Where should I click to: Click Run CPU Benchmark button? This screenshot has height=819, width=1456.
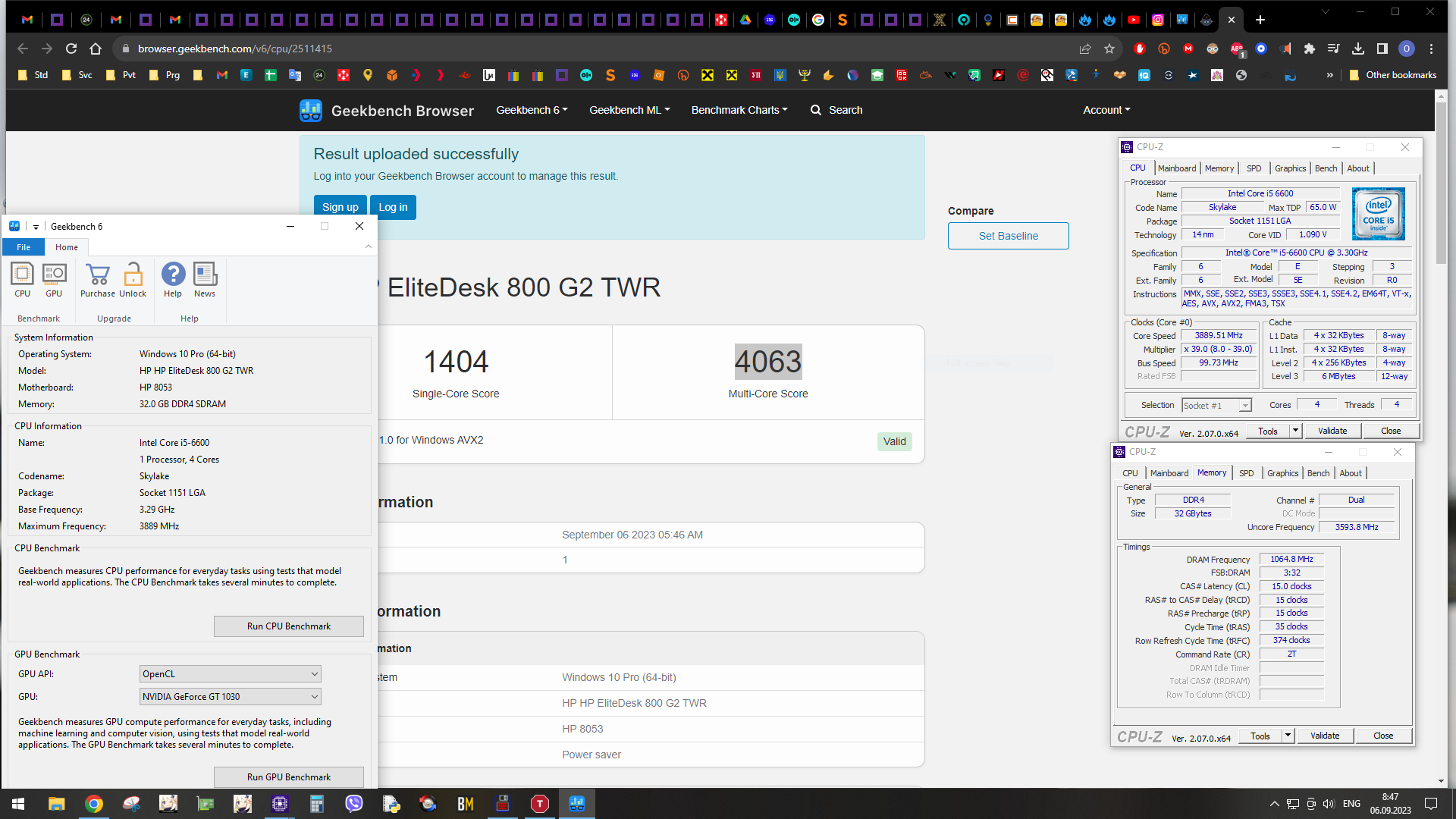point(289,626)
